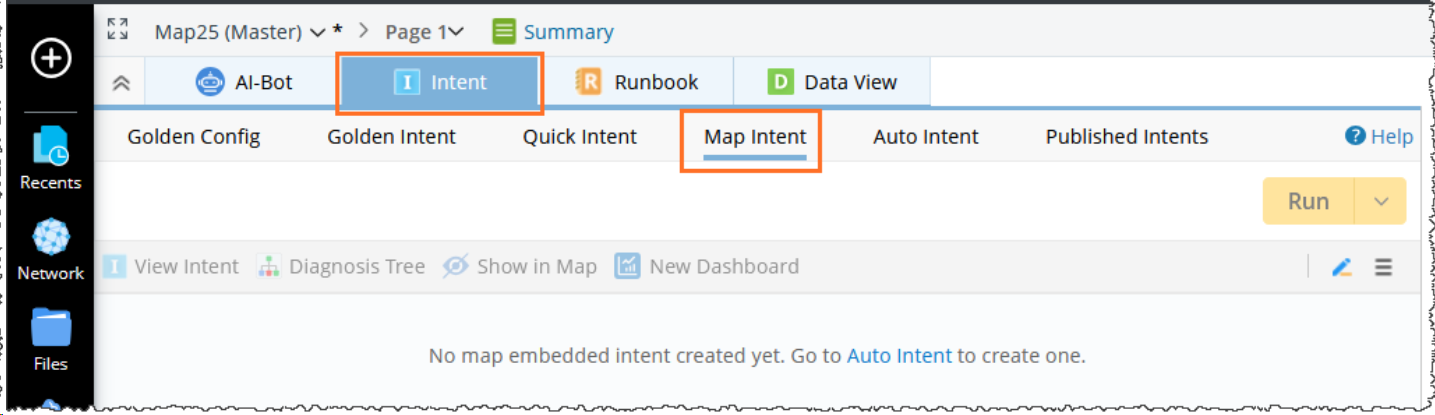Open the Data View tab

(x=832, y=83)
